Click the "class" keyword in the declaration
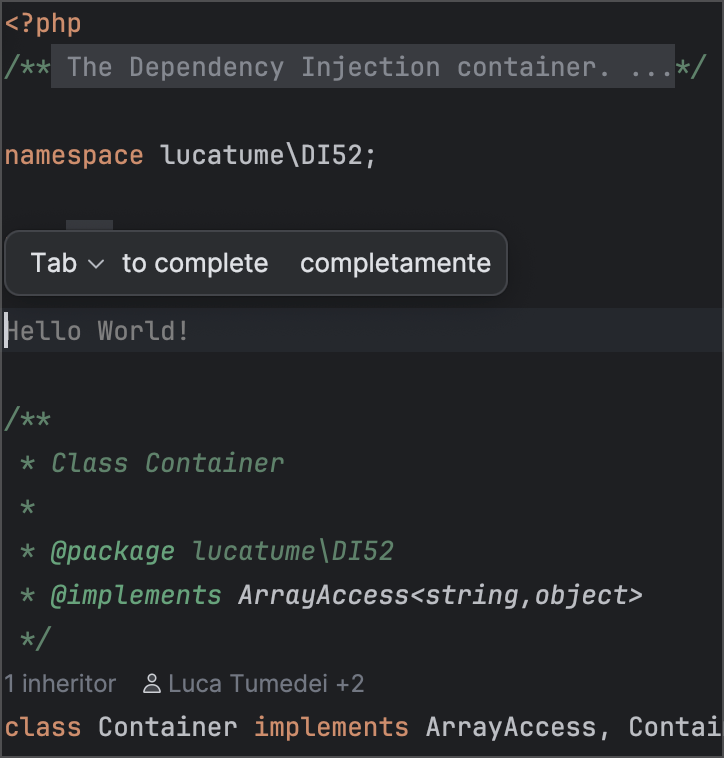The image size is (724, 758). coord(43,727)
